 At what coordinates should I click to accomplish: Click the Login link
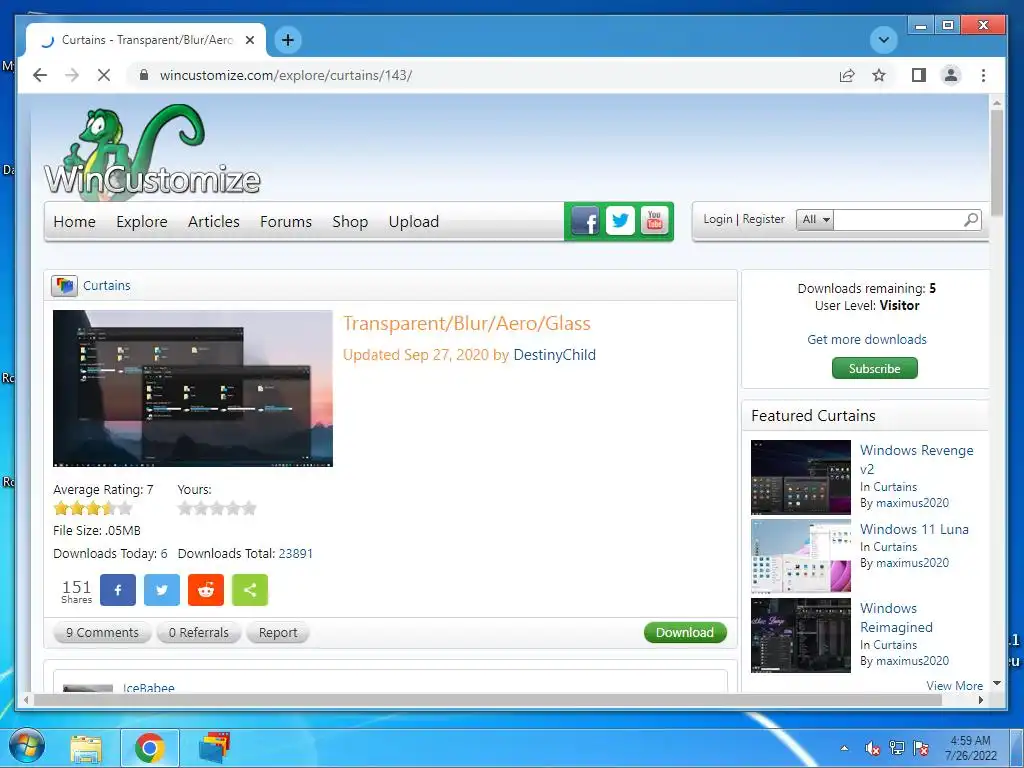(x=718, y=219)
